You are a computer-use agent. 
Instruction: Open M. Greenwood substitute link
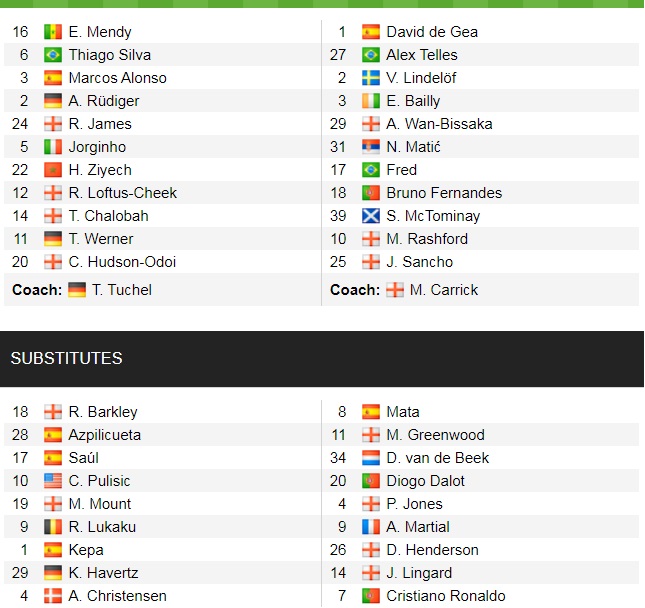(435, 435)
